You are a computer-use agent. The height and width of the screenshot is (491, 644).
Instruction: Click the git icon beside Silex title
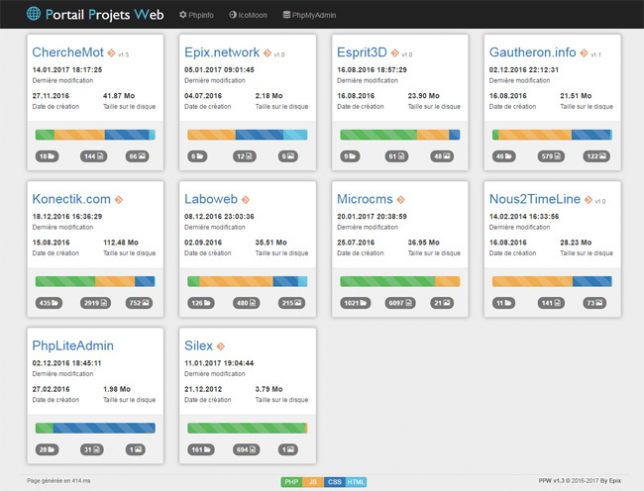221,346
